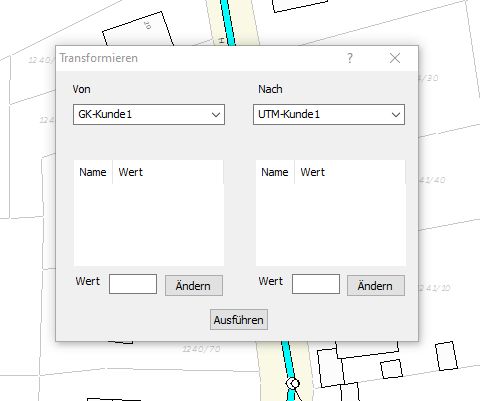The image size is (480, 401).
Task: Select the cyan line segment above the dialog
Action: (x=228, y=22)
